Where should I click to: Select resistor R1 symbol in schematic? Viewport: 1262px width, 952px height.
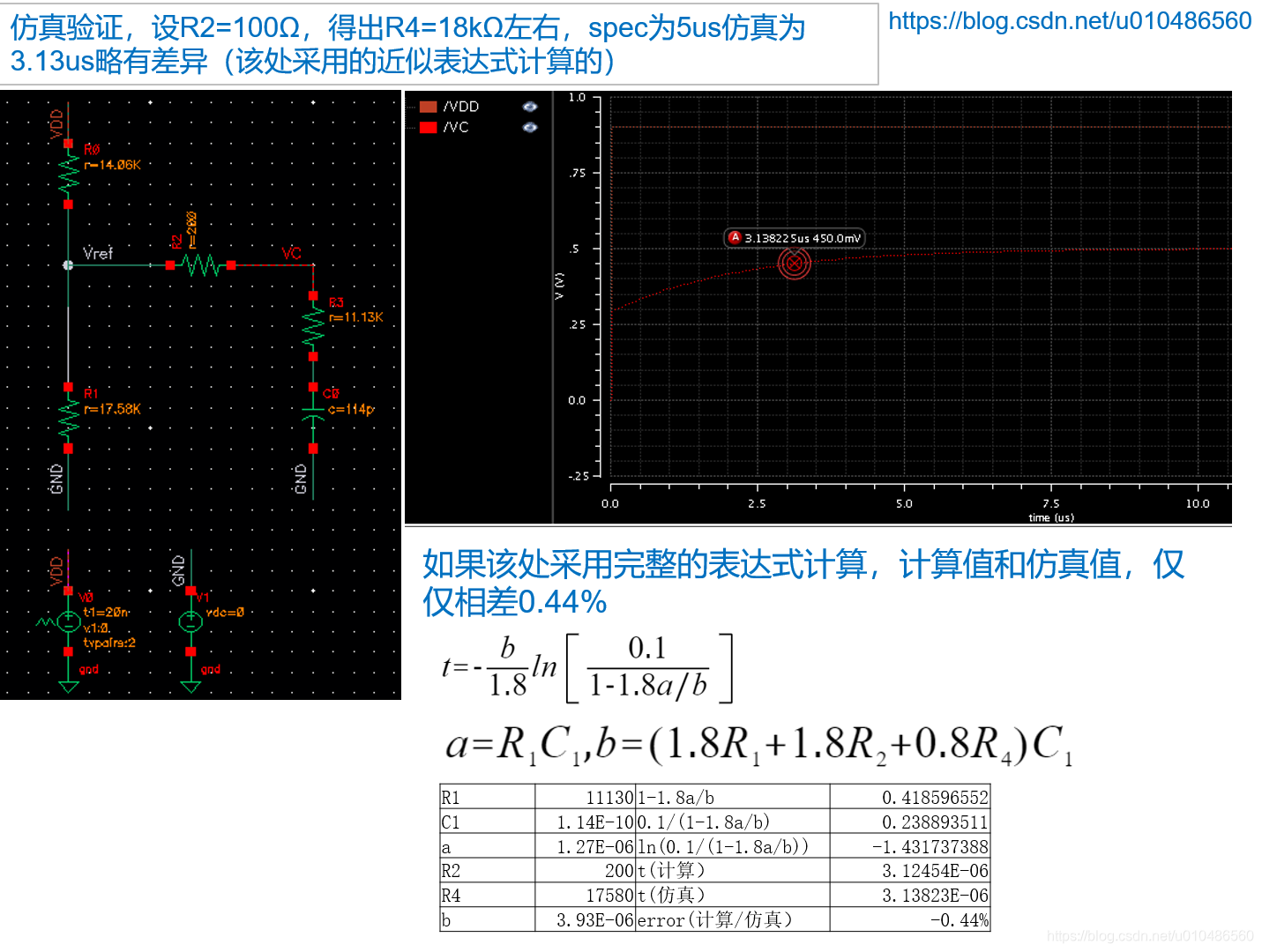pos(68,418)
